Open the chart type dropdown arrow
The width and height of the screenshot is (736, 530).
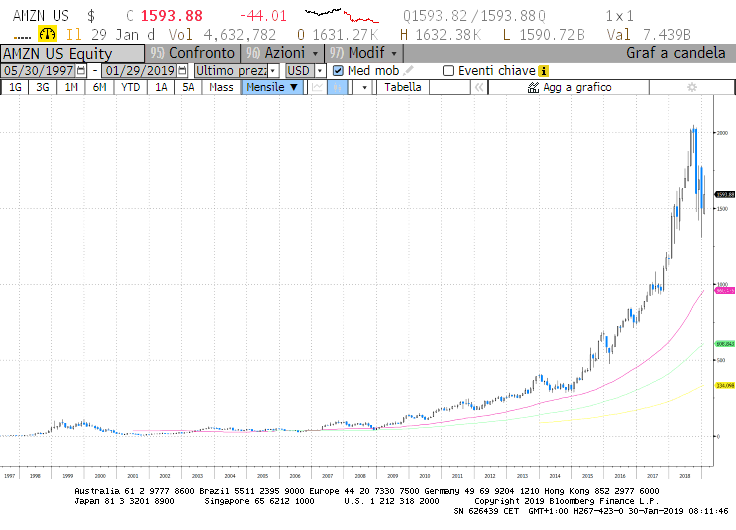[364, 87]
